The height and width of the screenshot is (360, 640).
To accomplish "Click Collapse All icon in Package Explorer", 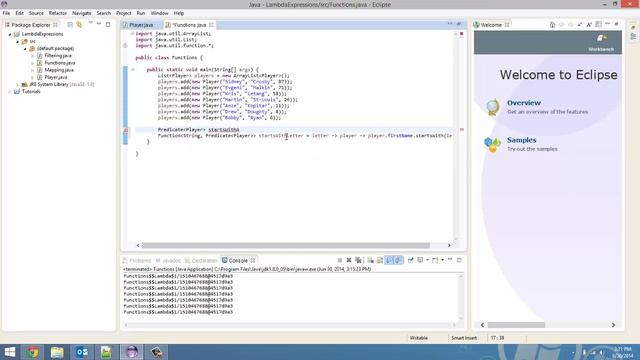I will (70, 24).
